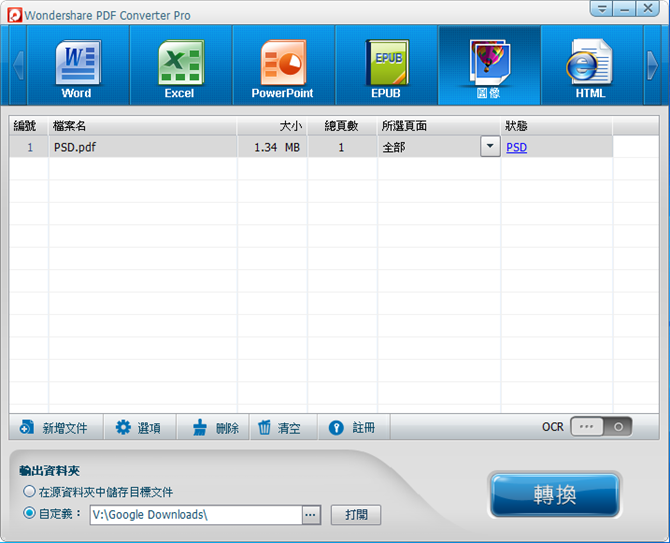Minimize the PDF Converter Pro window

click(624, 9)
